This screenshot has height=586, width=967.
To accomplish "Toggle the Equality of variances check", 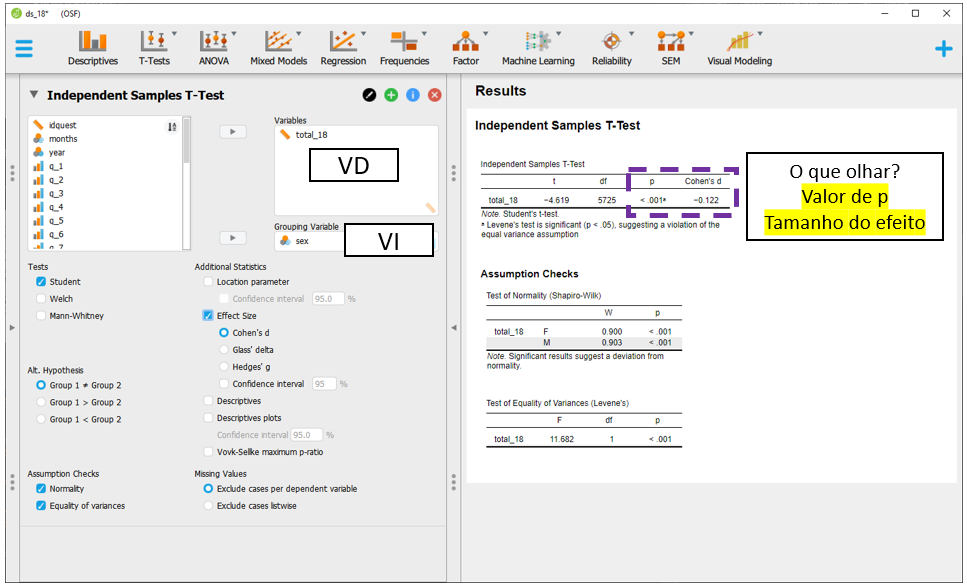I will tap(41, 506).
